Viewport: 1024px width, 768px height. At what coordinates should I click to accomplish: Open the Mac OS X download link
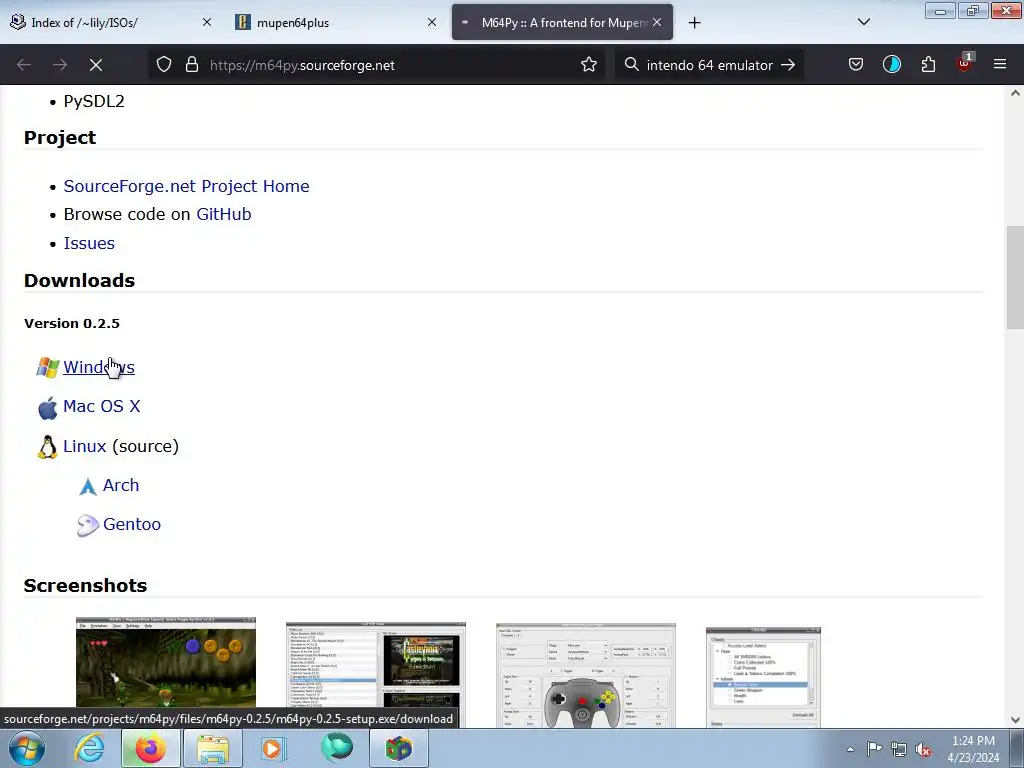(x=101, y=406)
